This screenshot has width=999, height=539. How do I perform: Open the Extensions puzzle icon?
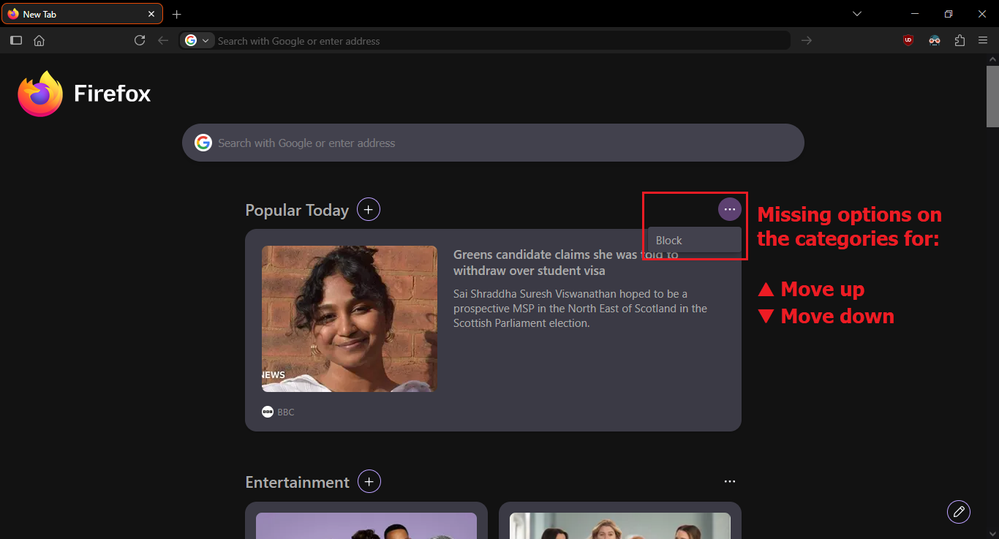click(x=959, y=41)
